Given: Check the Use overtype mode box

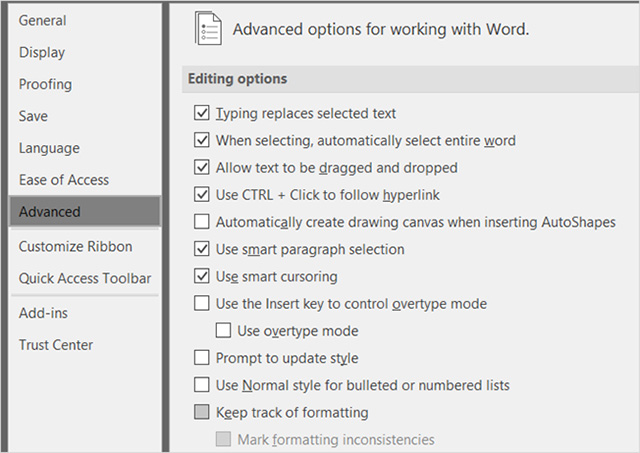Looking at the screenshot, I should (224, 331).
